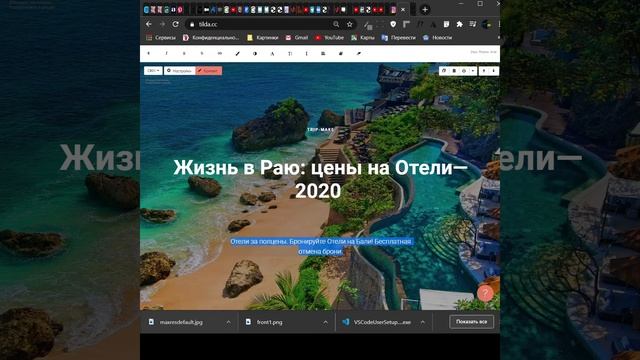Click the shield extension icon
Screen dimensions: 640x360
click(393, 24)
